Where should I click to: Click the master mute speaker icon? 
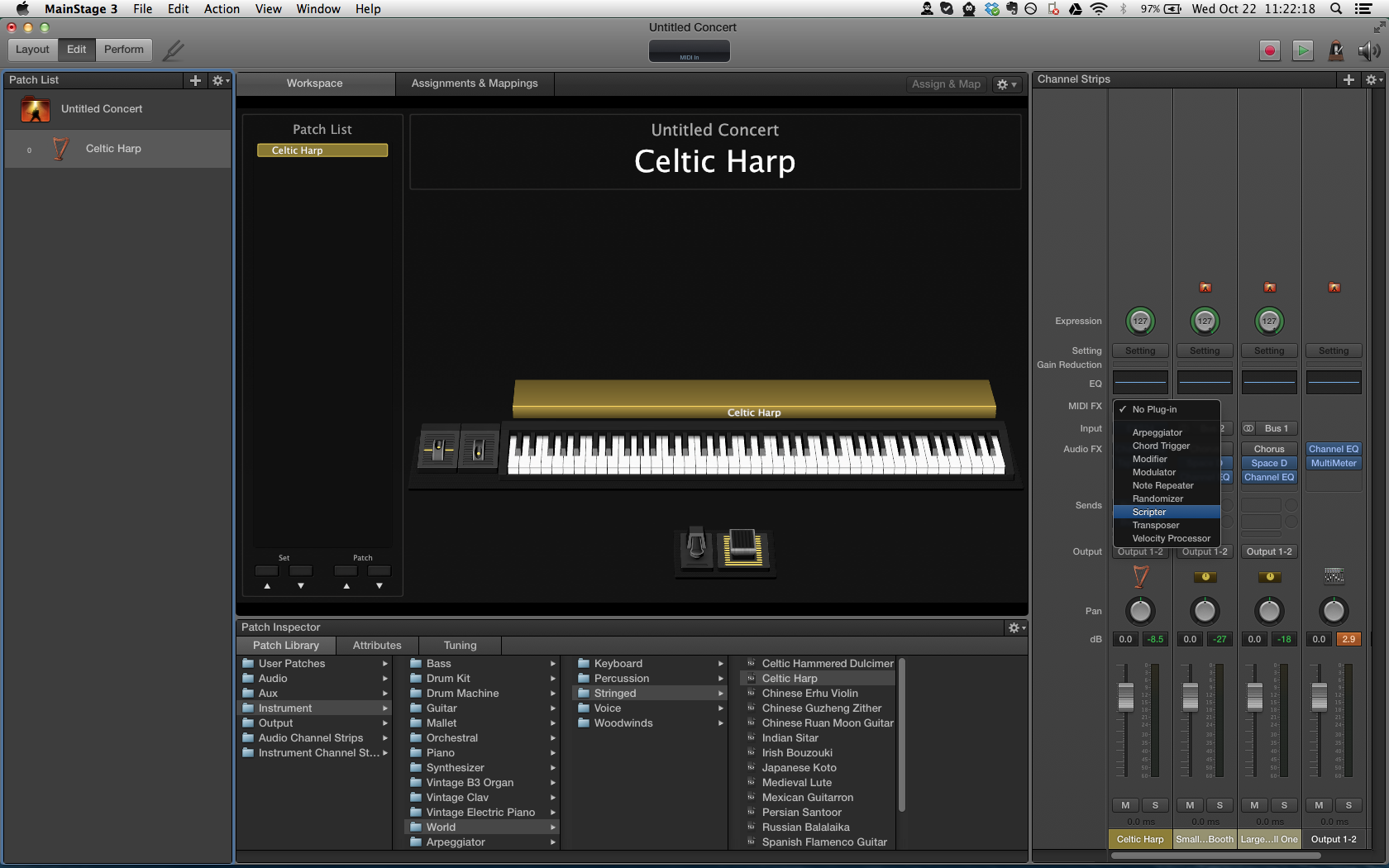point(1368,50)
